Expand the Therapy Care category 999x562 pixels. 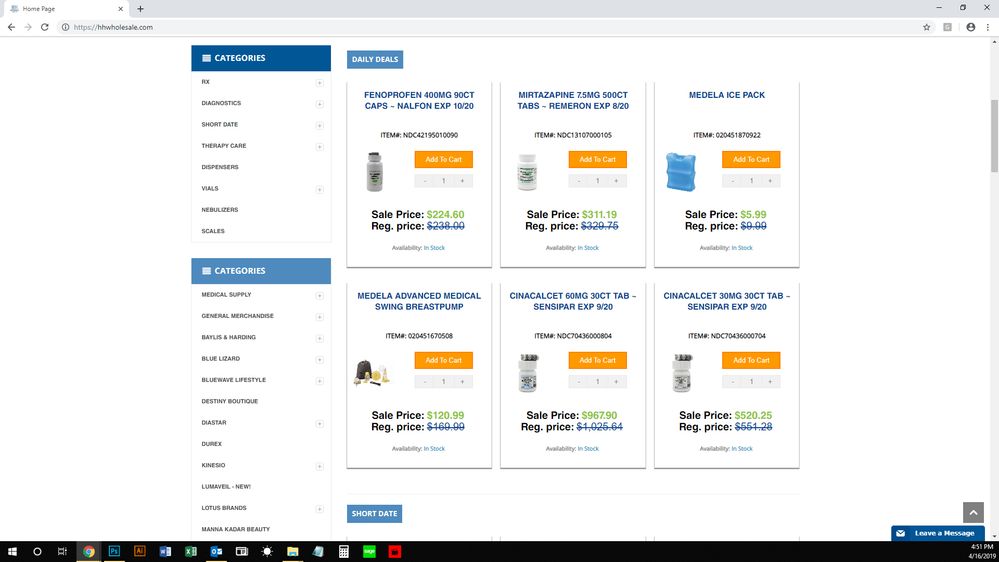click(319, 147)
